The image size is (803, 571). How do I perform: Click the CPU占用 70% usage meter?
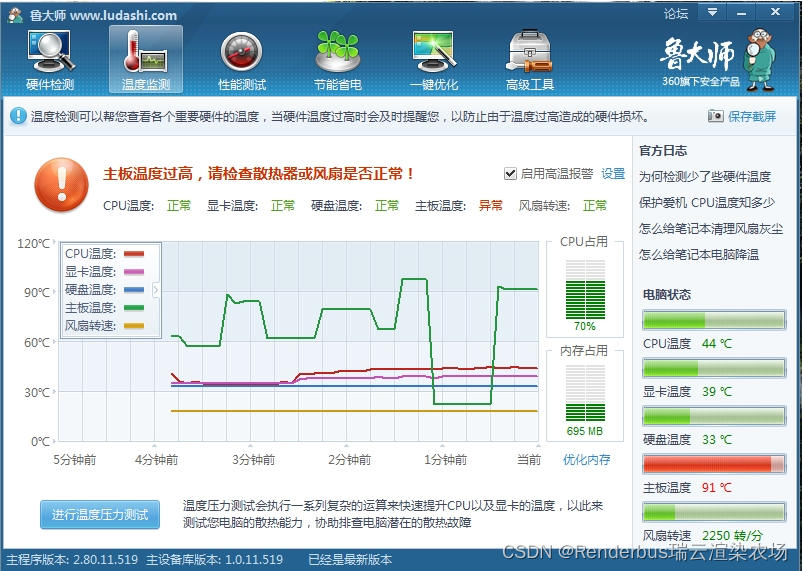tap(585, 290)
